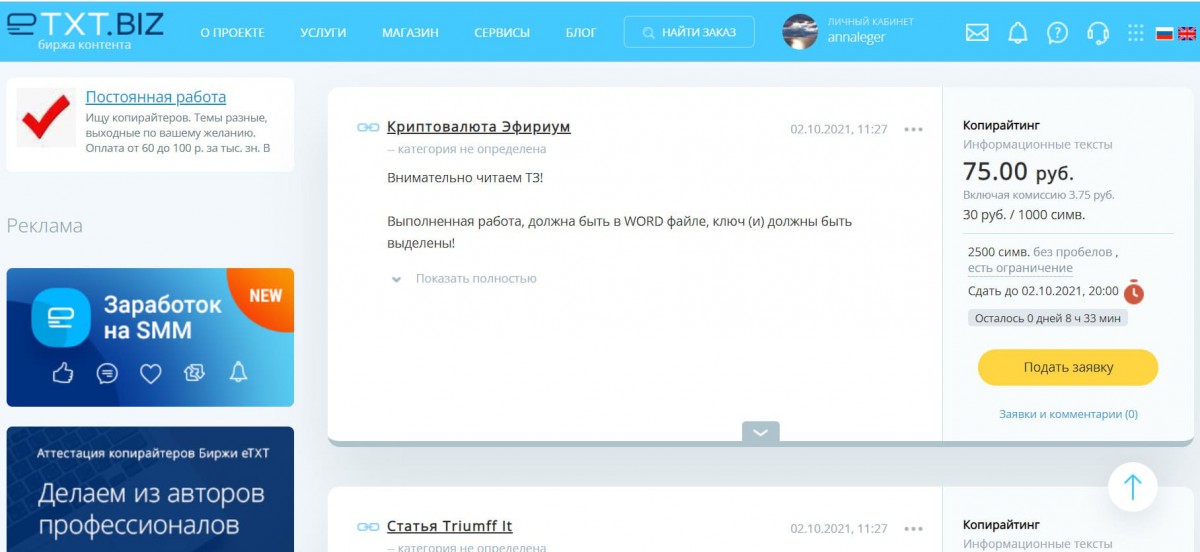Click repost icon on SMM banner
Image resolution: width=1200 pixels, height=552 pixels.
(194, 373)
